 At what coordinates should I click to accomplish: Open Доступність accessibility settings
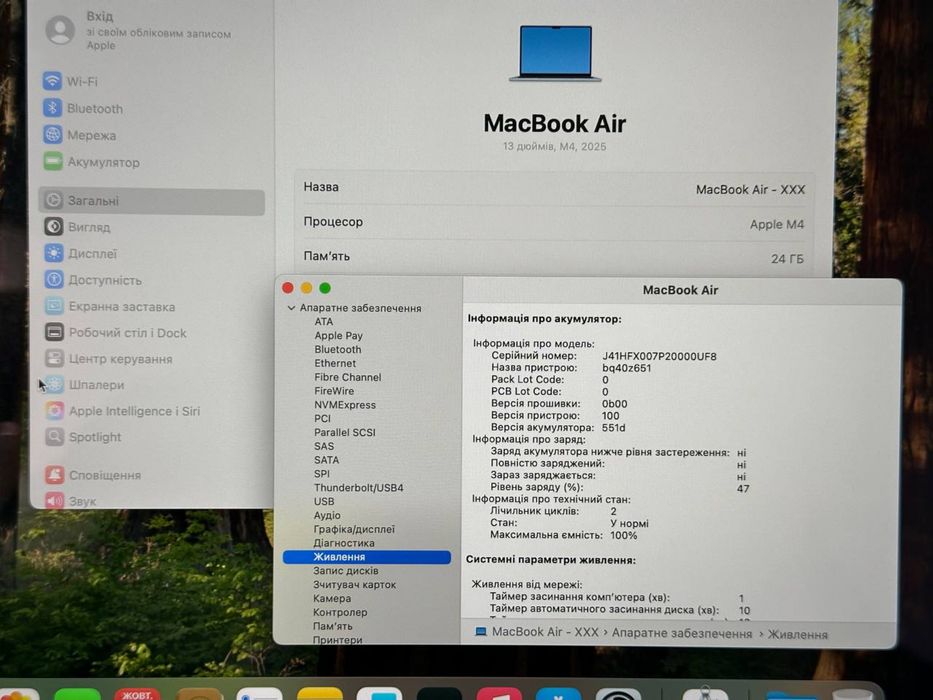tap(93, 280)
